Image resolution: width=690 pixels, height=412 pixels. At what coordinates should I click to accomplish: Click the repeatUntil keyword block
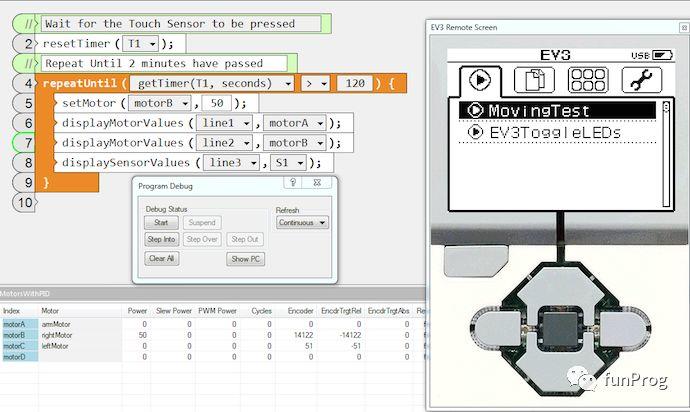coord(80,83)
